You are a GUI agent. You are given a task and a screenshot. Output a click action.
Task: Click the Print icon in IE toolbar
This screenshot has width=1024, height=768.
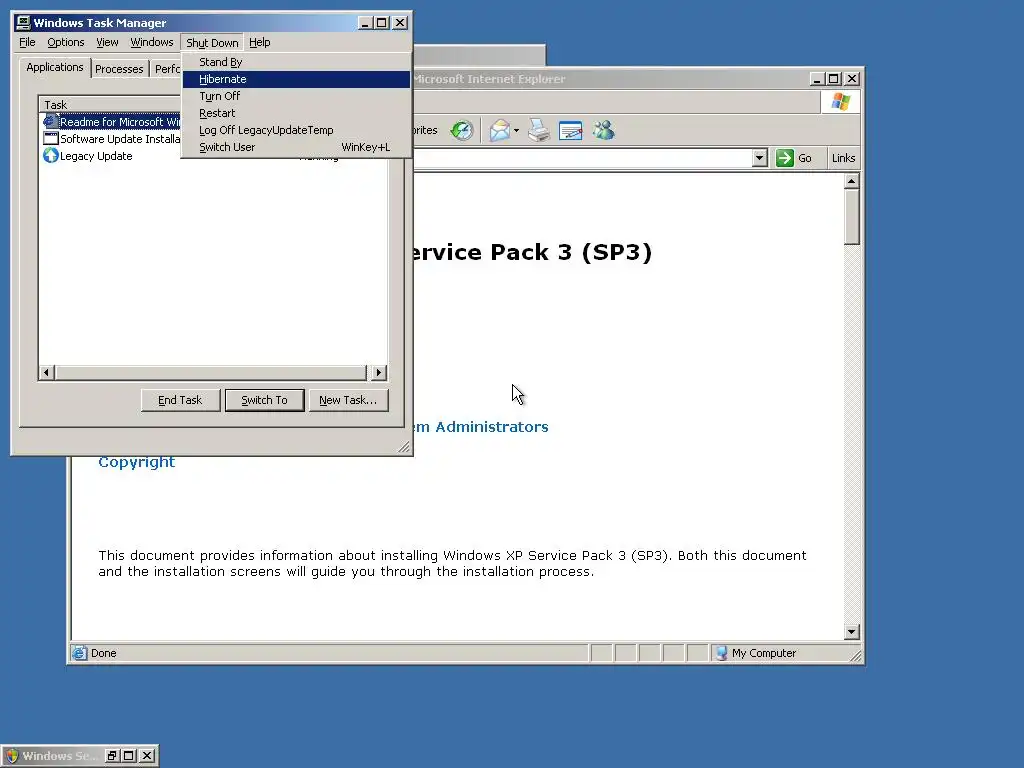(539, 131)
